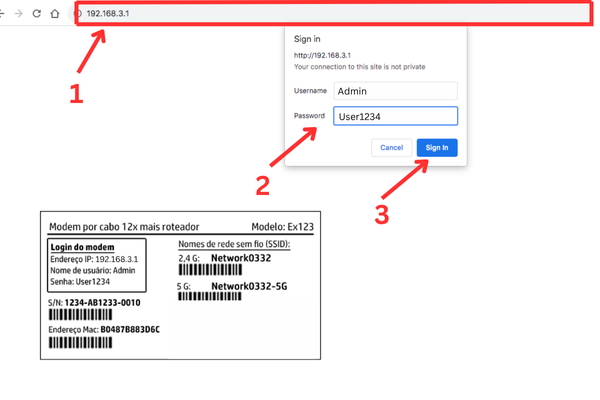Click the 2,4 G network name Network0332
This screenshot has width=600, height=400.
(x=241, y=258)
